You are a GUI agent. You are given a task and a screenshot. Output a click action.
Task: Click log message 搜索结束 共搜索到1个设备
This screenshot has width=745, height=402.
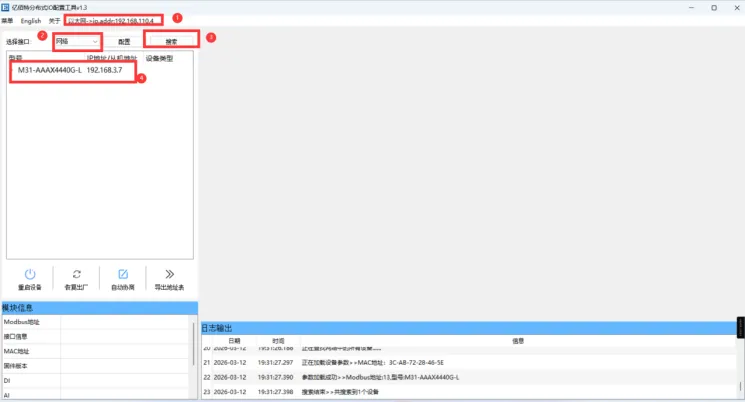(340, 392)
